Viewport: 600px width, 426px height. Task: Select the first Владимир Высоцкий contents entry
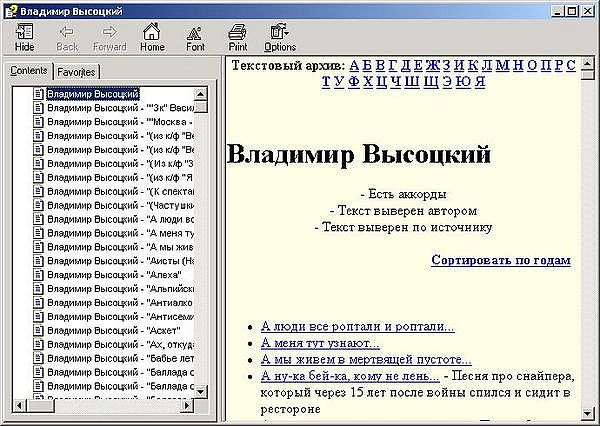(x=93, y=94)
